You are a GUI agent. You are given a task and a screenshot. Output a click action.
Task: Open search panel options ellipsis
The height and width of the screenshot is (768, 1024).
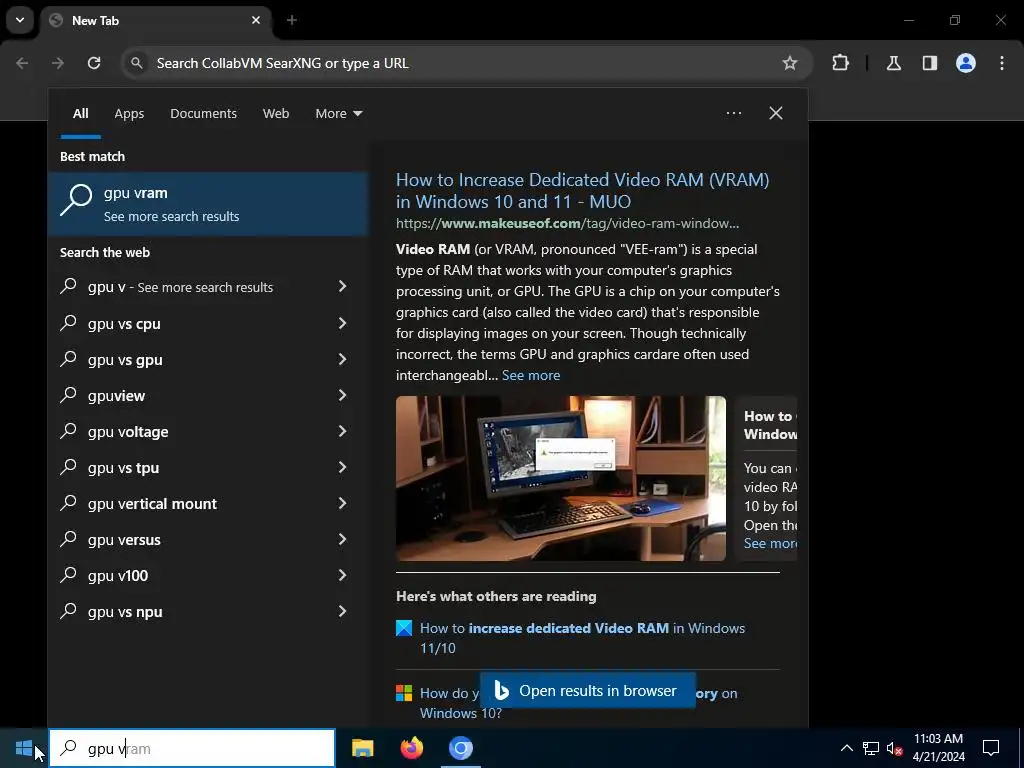(x=733, y=113)
